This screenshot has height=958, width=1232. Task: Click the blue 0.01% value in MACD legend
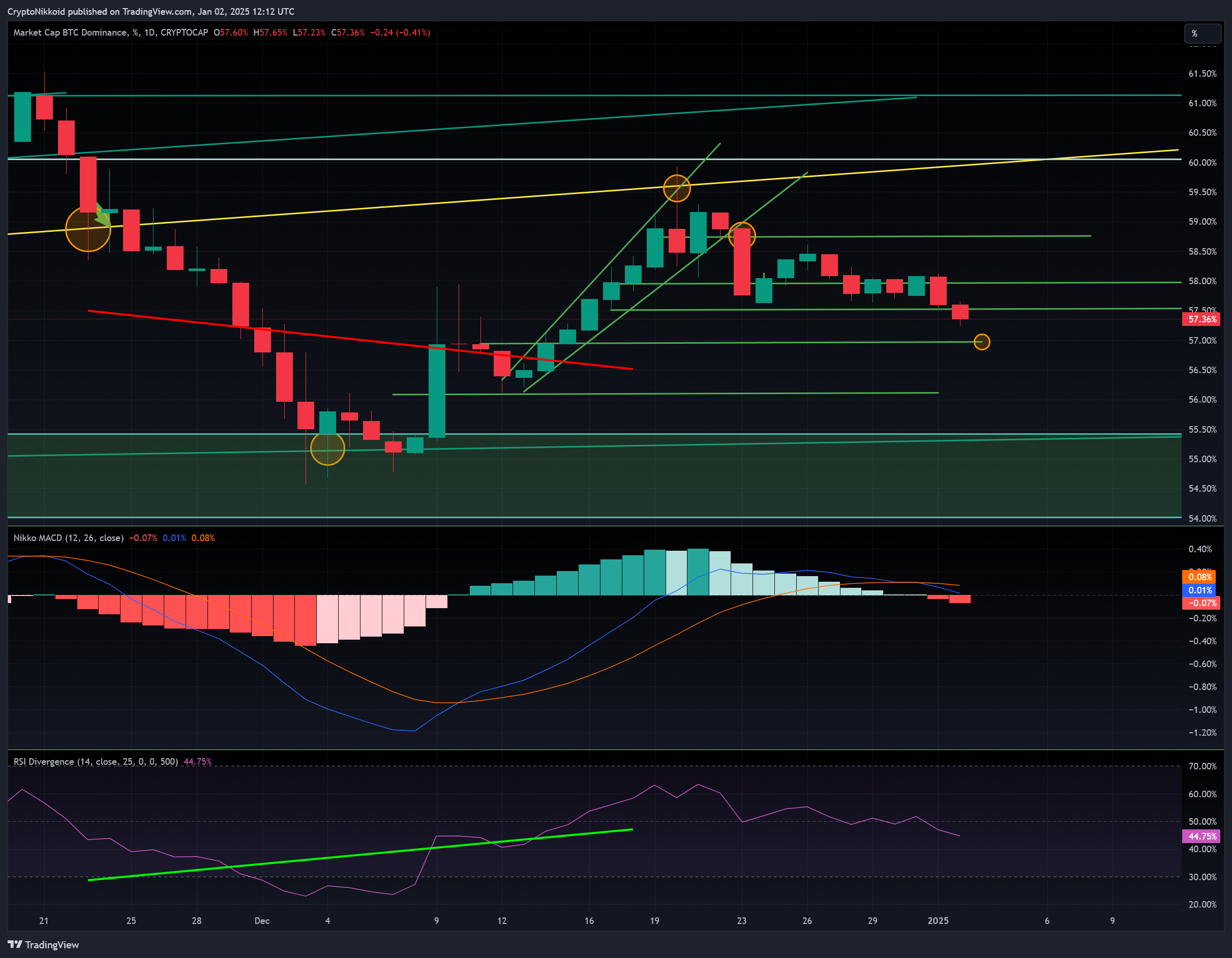pos(174,537)
